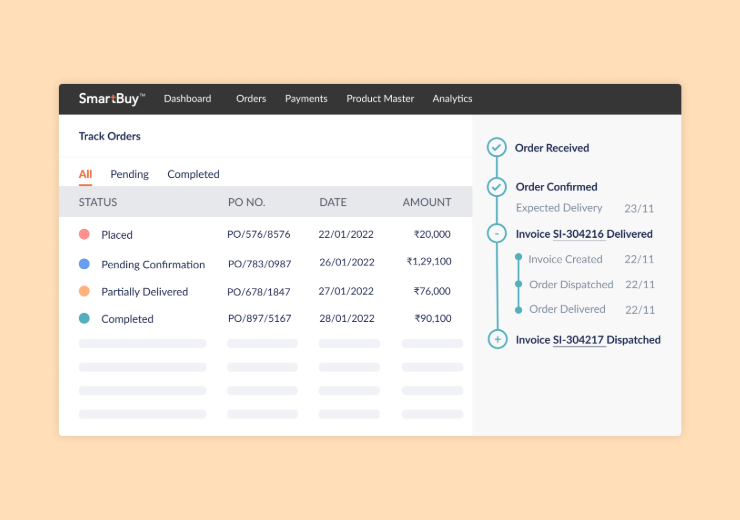Navigate to Analytics
740x520 pixels.
[452, 99]
